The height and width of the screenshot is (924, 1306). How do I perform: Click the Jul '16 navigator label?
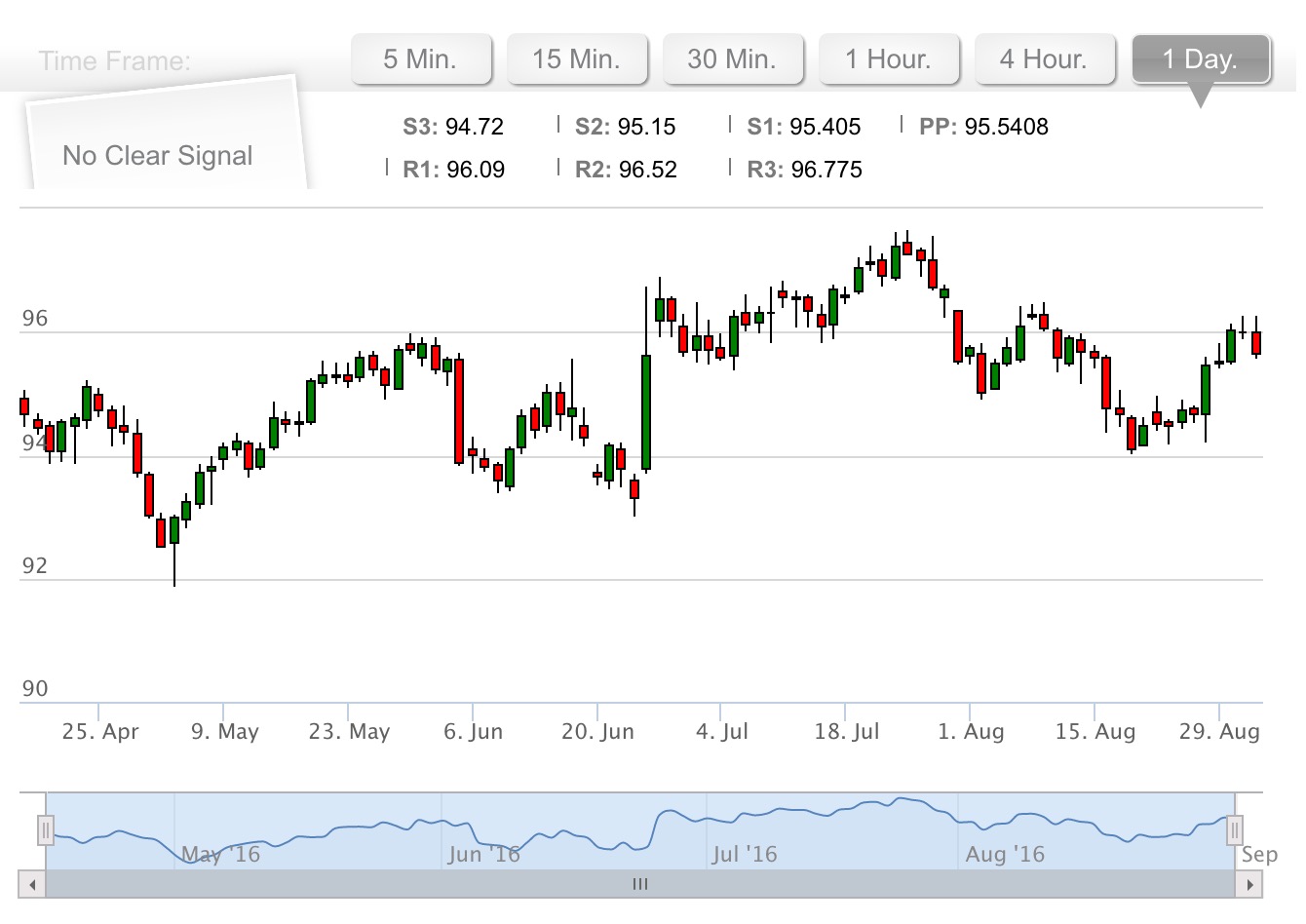tap(745, 855)
